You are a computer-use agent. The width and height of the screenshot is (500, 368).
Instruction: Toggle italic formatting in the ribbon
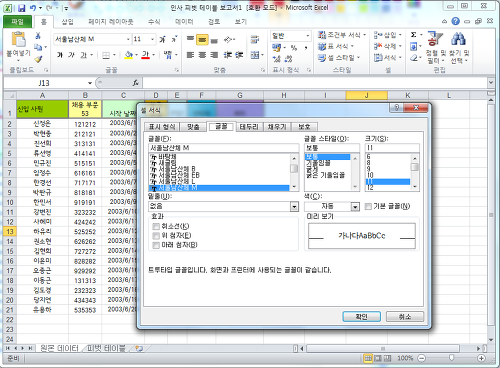[71, 55]
